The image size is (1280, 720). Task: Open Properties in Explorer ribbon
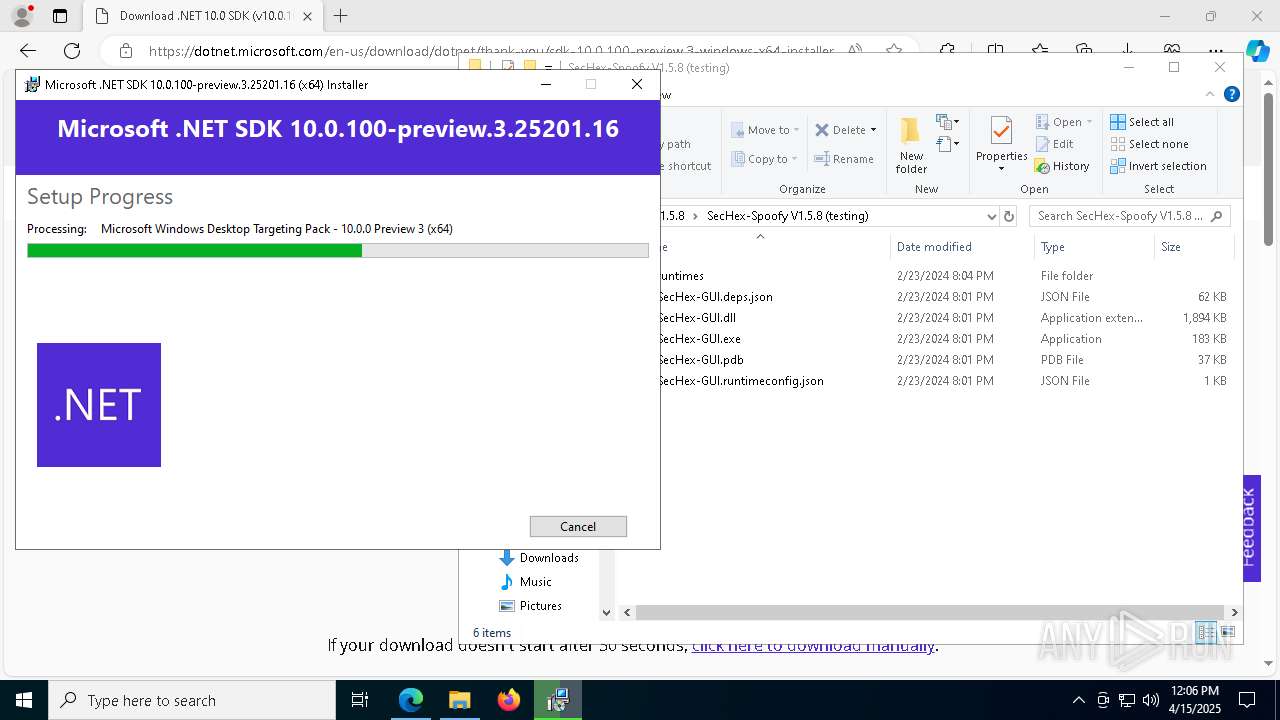[x=1001, y=138]
